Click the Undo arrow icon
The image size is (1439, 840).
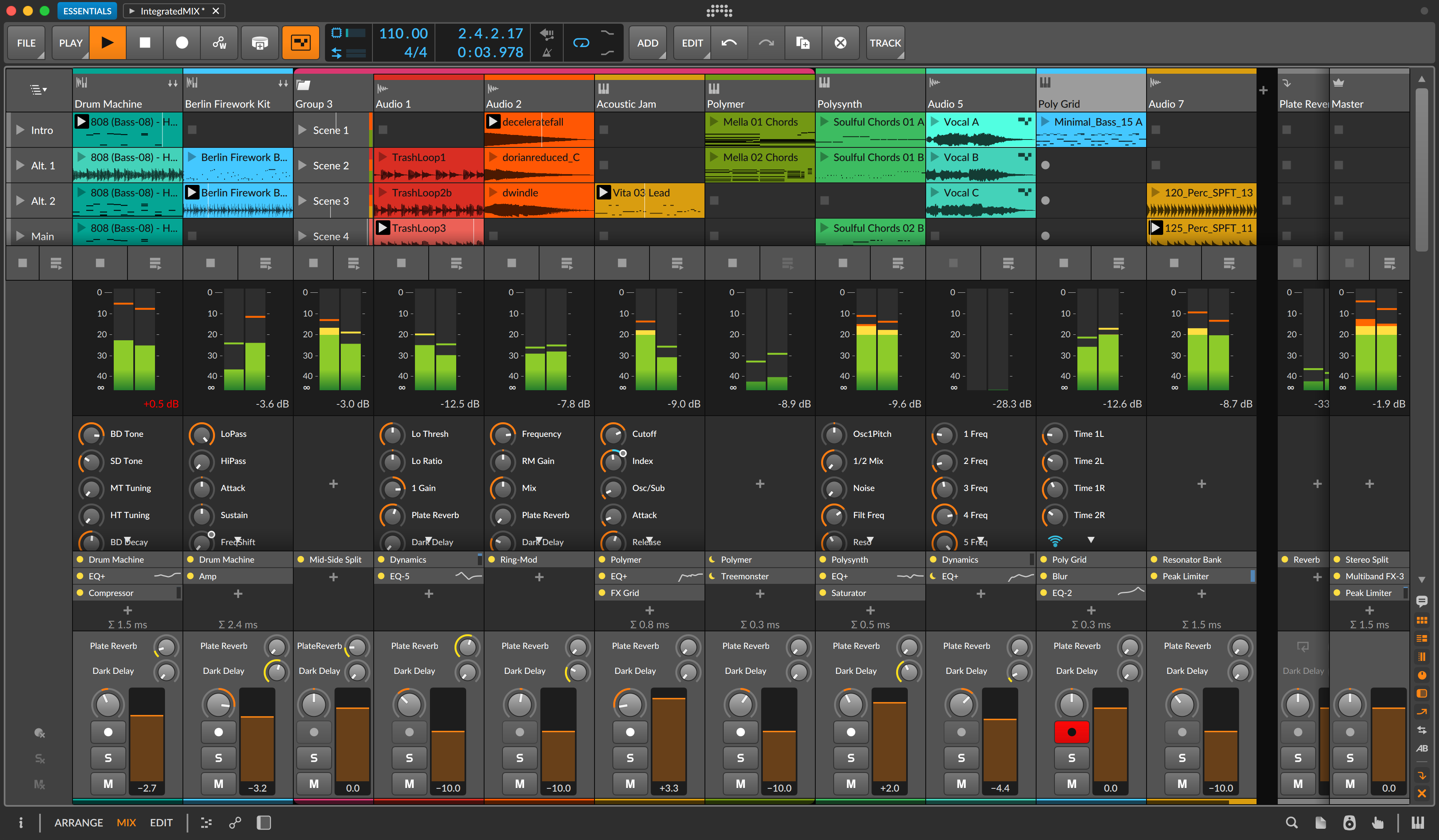pyautogui.click(x=729, y=42)
